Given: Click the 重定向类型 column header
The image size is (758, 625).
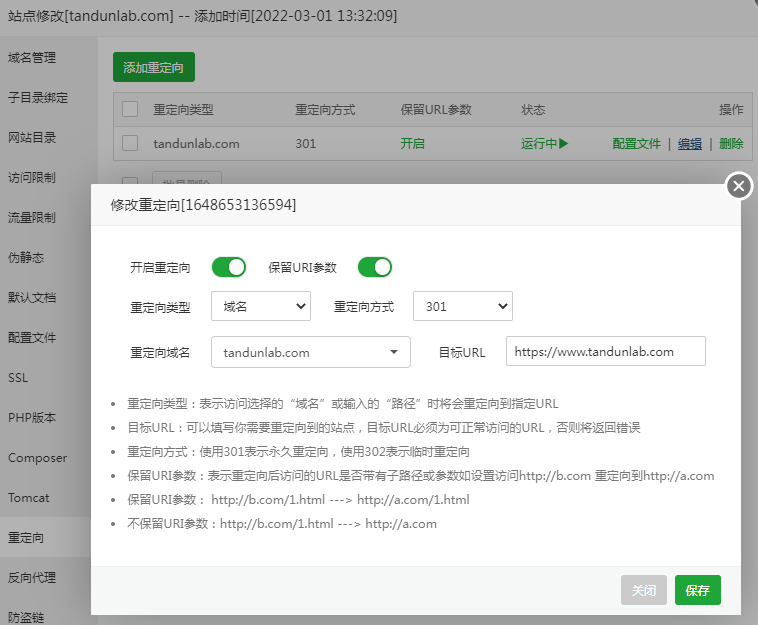Looking at the screenshot, I should tap(183, 110).
